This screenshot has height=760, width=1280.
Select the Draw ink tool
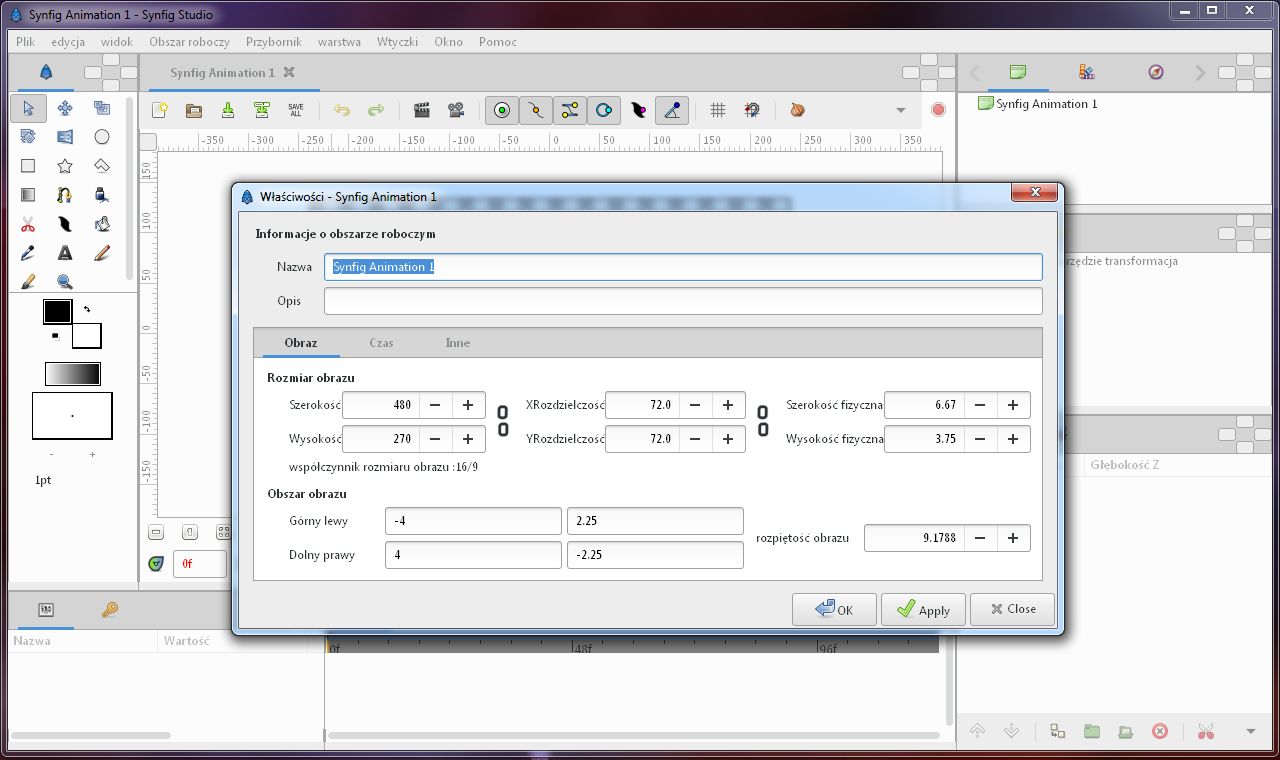click(101, 195)
